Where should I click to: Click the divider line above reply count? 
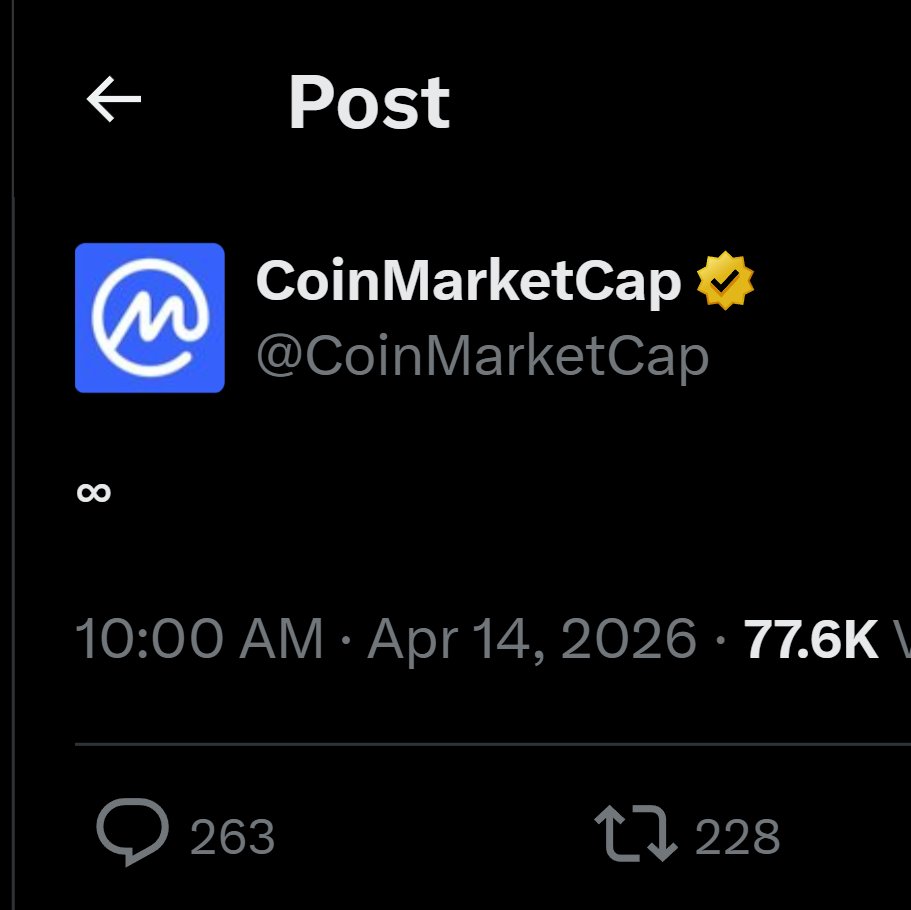point(490,744)
